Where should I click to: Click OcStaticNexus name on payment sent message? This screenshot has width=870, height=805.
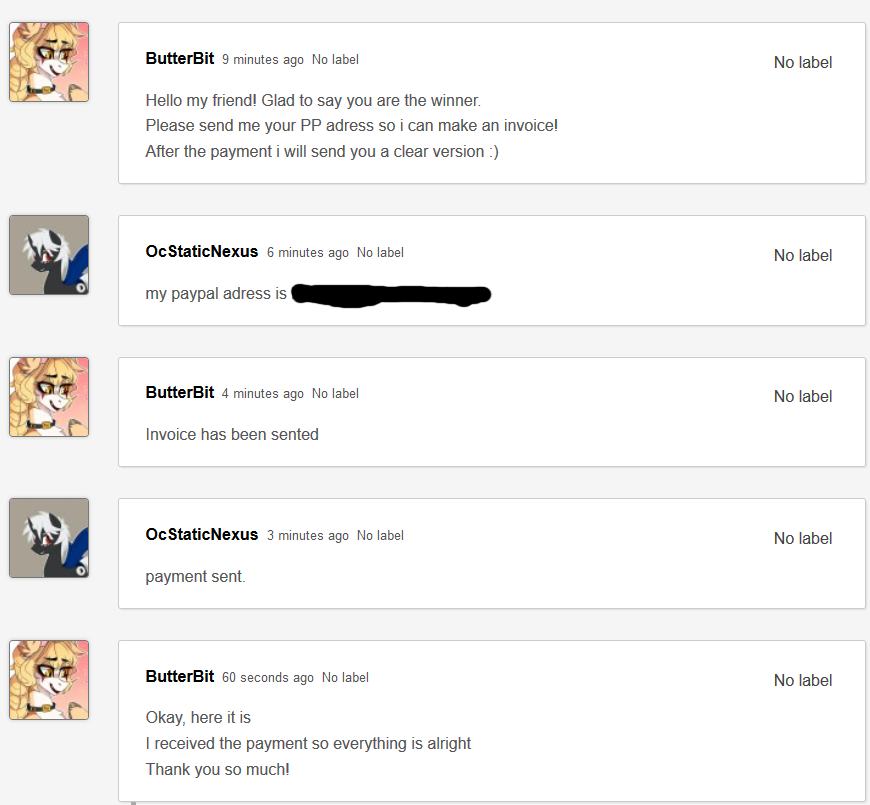(202, 534)
